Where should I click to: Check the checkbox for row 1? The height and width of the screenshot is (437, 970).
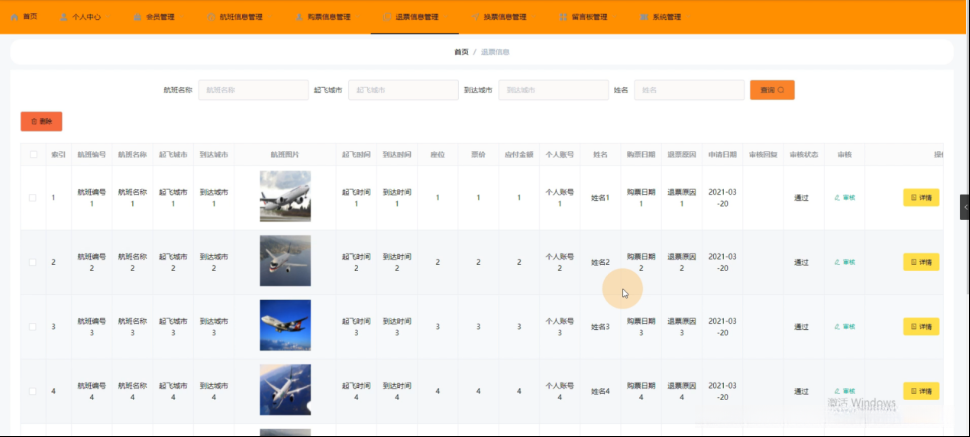[x=33, y=198]
